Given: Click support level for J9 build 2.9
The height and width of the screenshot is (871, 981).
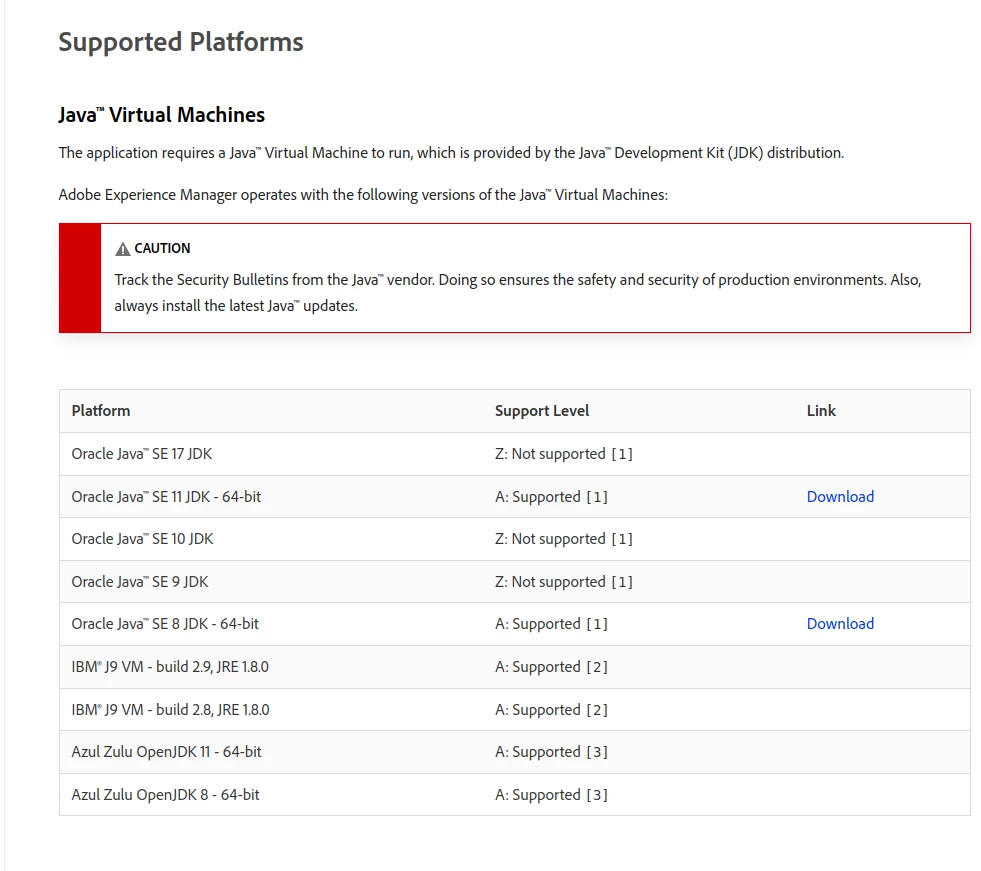Looking at the screenshot, I should 551,667.
